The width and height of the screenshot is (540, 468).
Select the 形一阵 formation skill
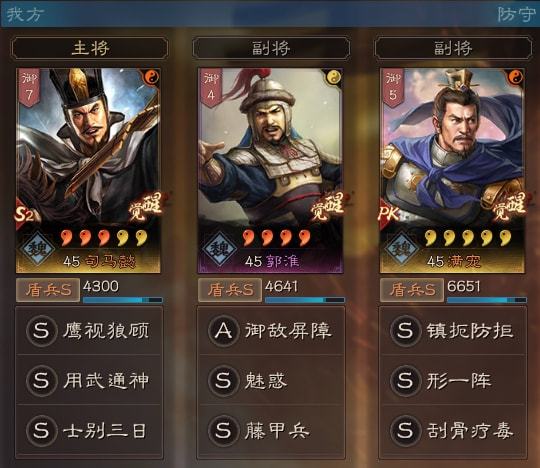(x=453, y=381)
